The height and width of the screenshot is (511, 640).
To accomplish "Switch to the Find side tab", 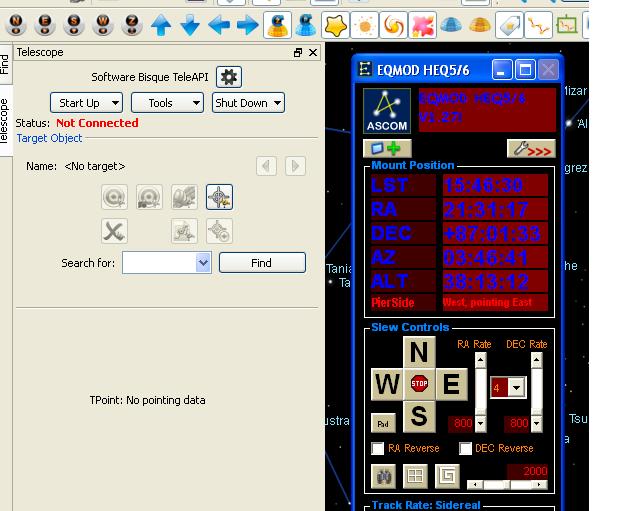I will (5, 65).
